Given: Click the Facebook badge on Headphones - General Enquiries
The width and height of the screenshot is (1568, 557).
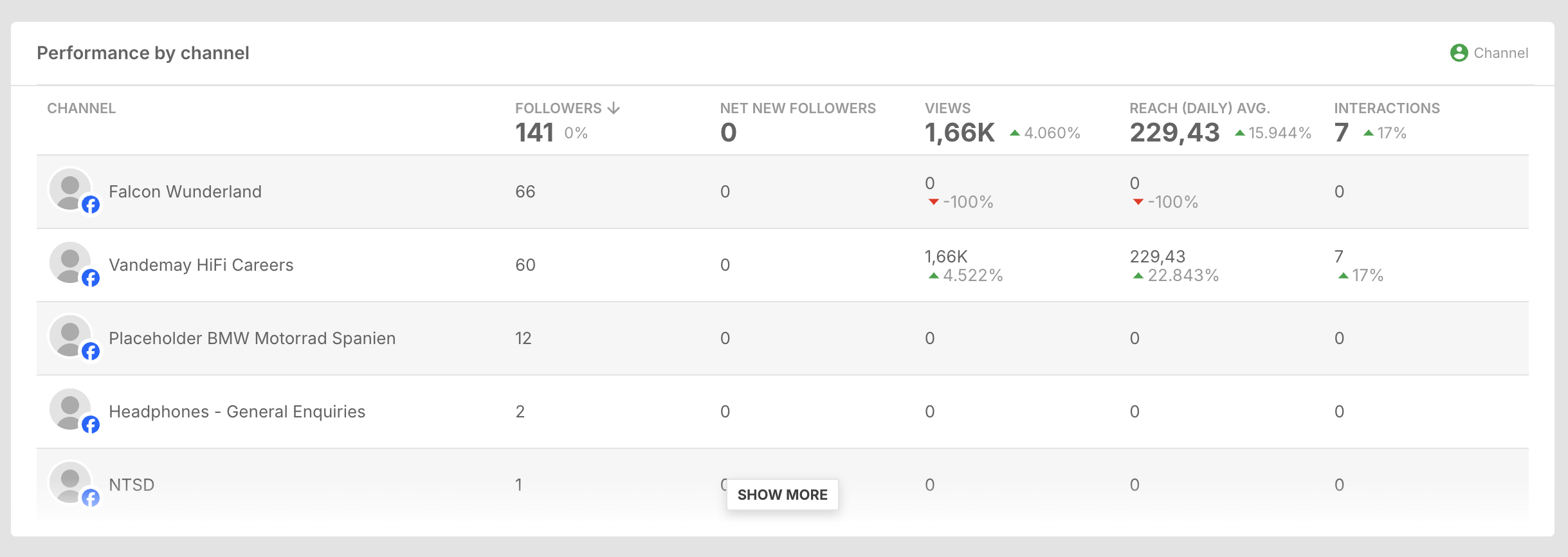Looking at the screenshot, I should [91, 425].
